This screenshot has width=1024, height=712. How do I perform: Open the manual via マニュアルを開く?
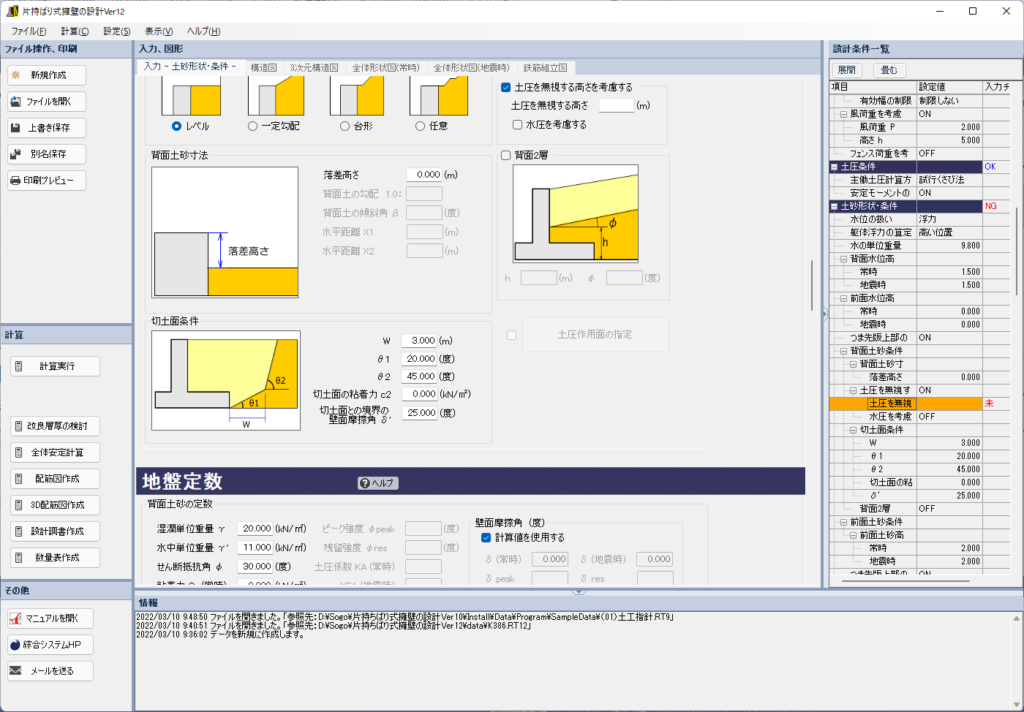tap(50, 618)
